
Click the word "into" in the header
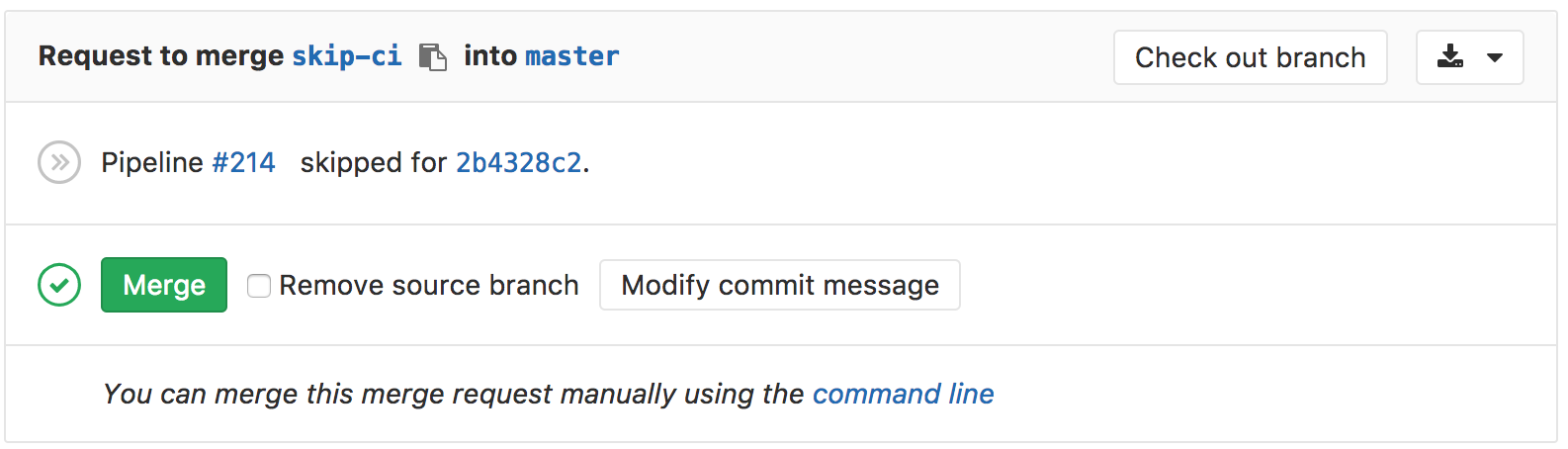pos(490,56)
